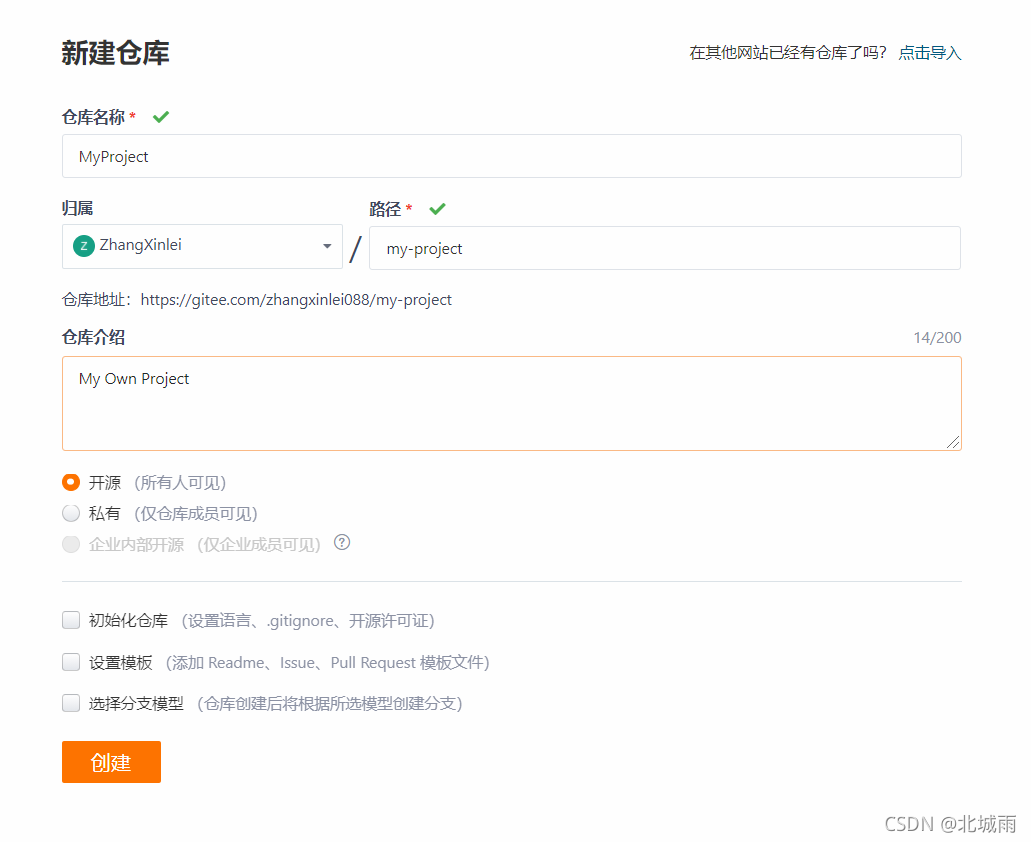Click the green checkmark beside 路径

(437, 209)
